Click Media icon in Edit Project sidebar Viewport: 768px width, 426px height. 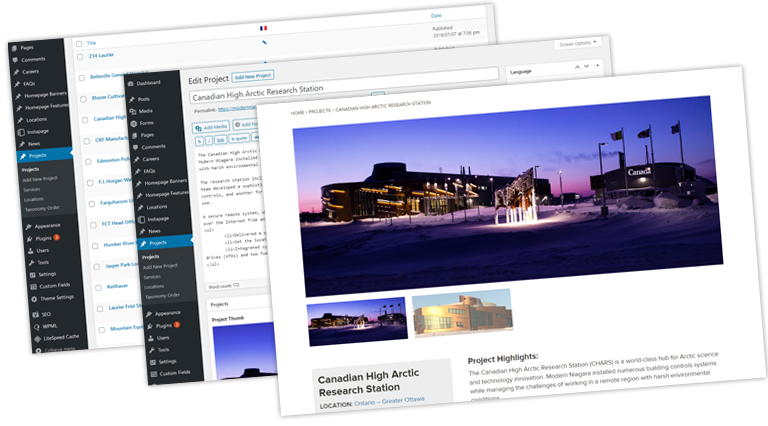(x=133, y=112)
